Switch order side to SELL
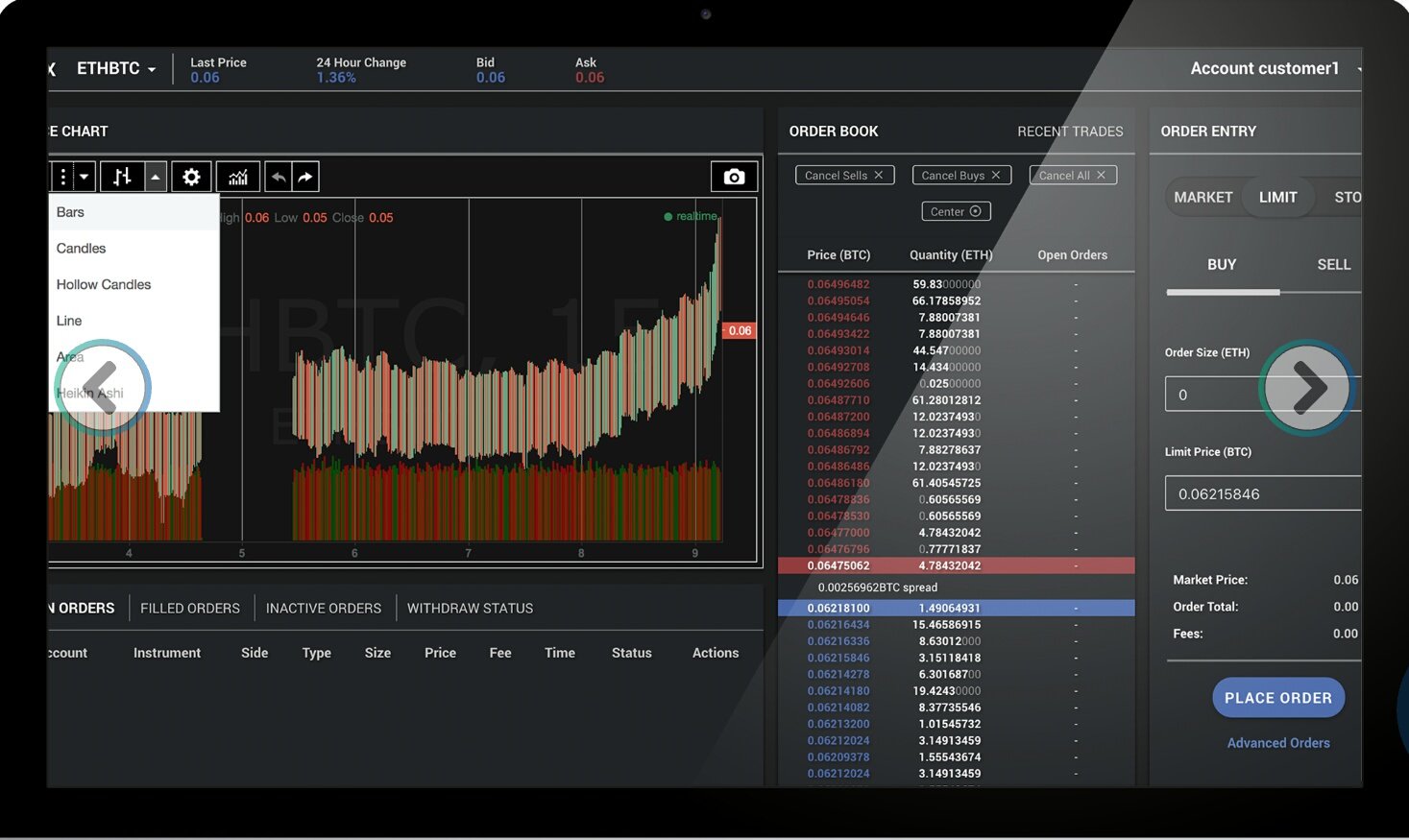 (1334, 264)
